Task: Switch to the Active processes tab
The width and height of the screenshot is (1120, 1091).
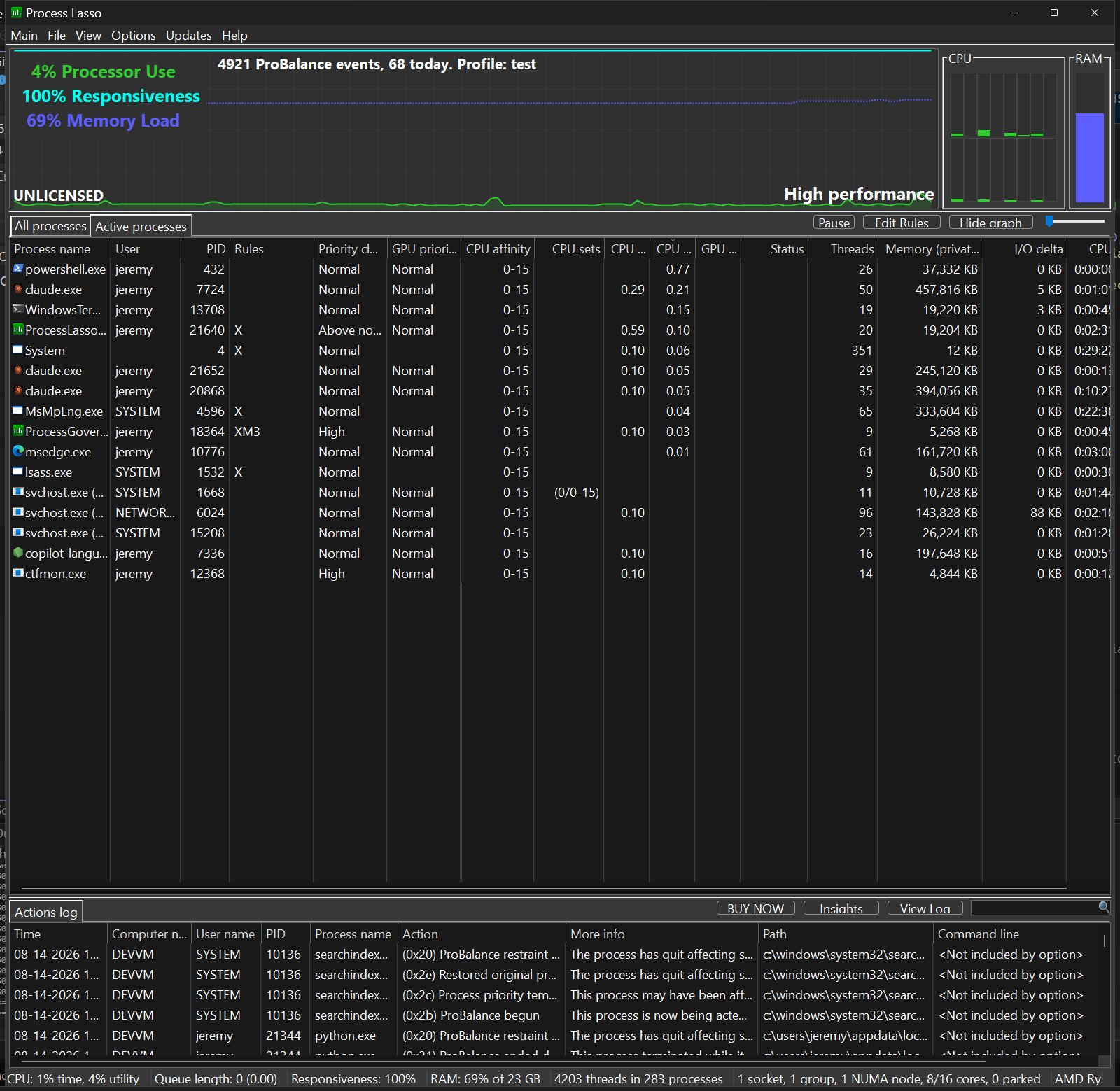Action: click(141, 226)
